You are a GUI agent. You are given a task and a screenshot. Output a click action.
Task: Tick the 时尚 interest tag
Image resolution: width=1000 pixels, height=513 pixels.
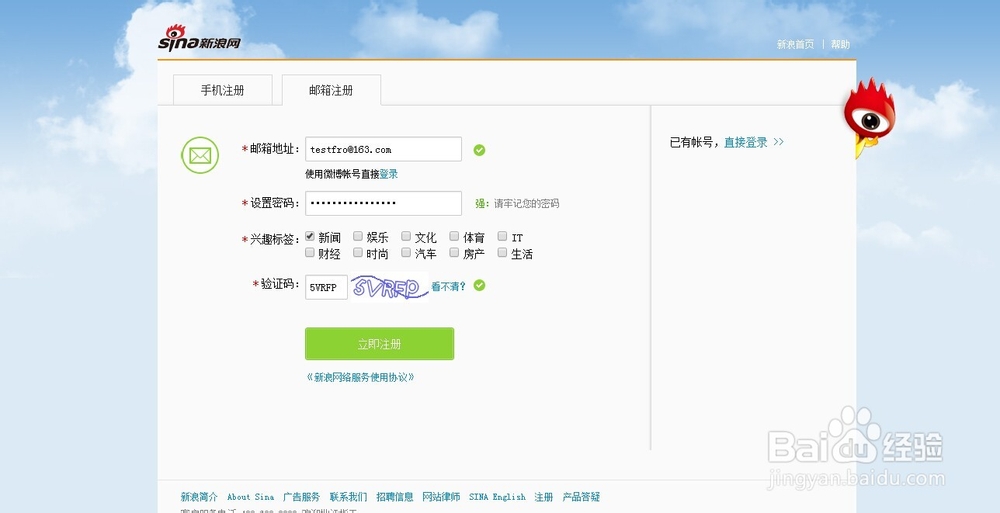tap(358, 253)
